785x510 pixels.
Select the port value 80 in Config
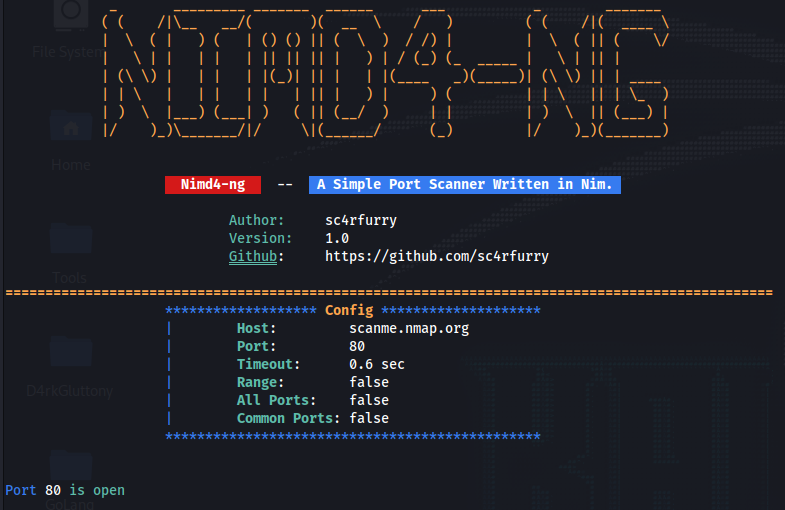click(357, 346)
